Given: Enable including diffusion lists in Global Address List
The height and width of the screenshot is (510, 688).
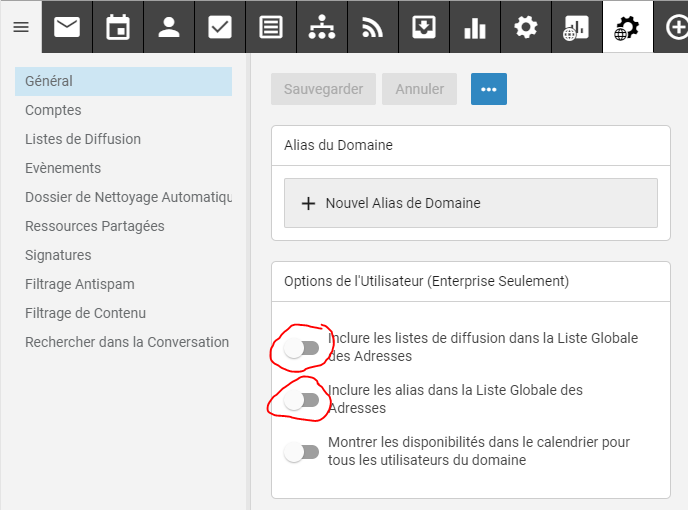Looking at the screenshot, I should [301, 348].
